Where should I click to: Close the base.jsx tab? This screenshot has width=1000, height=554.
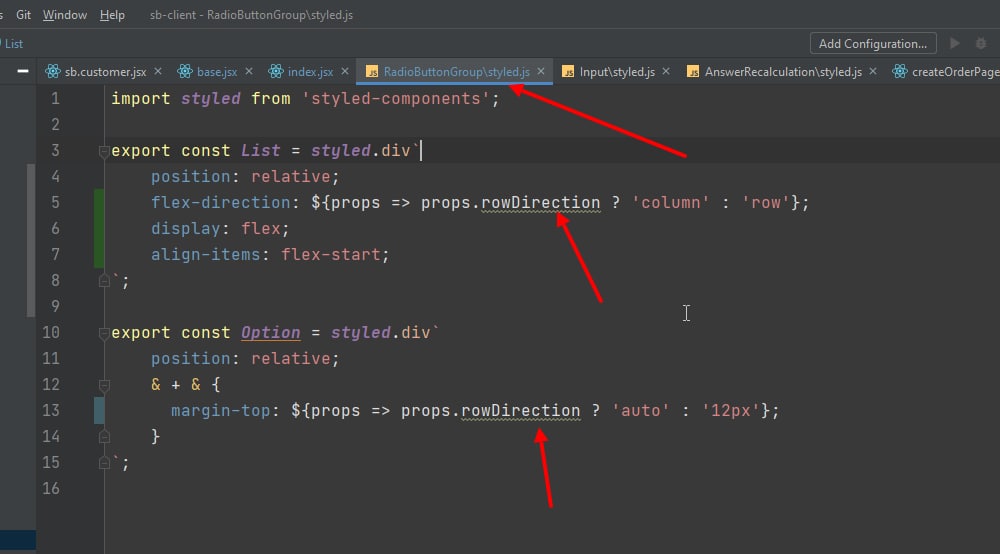tap(249, 71)
